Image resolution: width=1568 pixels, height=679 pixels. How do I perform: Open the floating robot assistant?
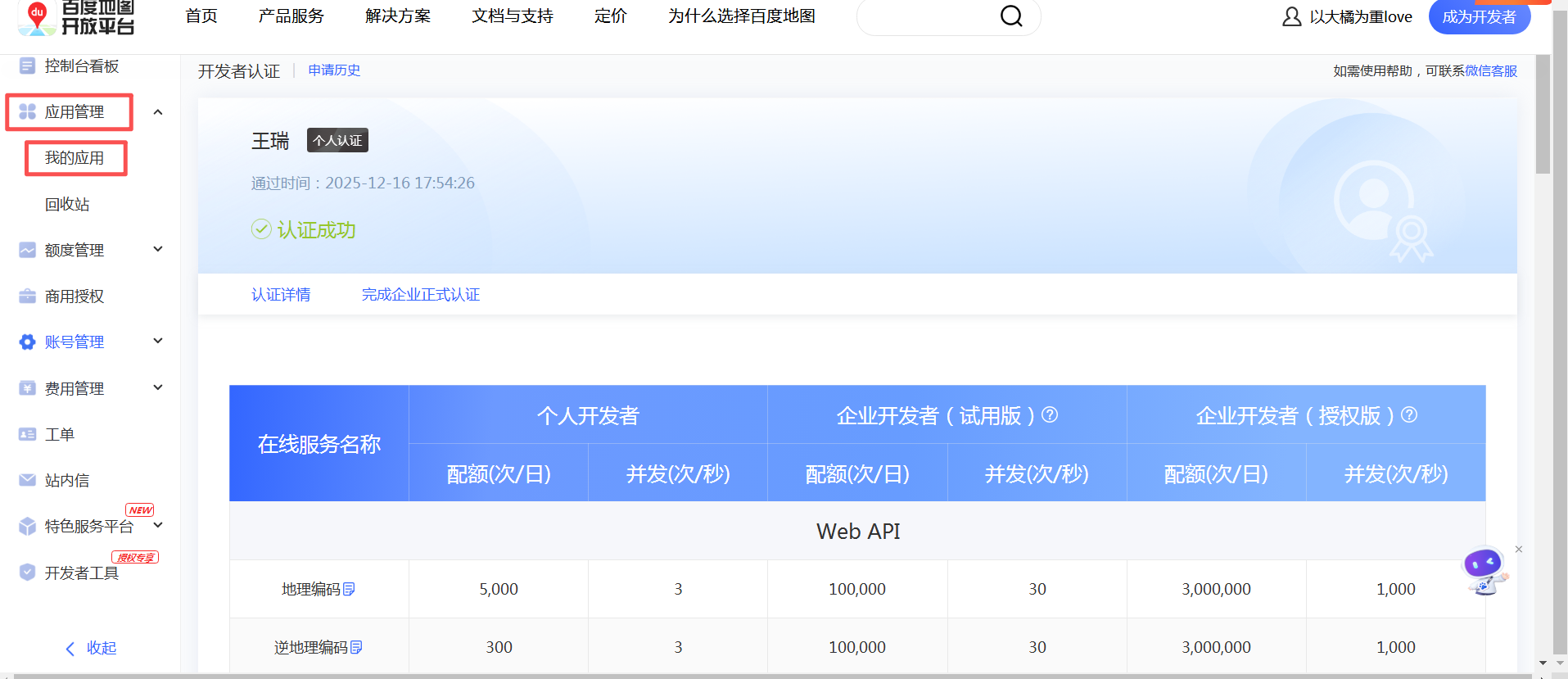(x=1484, y=570)
